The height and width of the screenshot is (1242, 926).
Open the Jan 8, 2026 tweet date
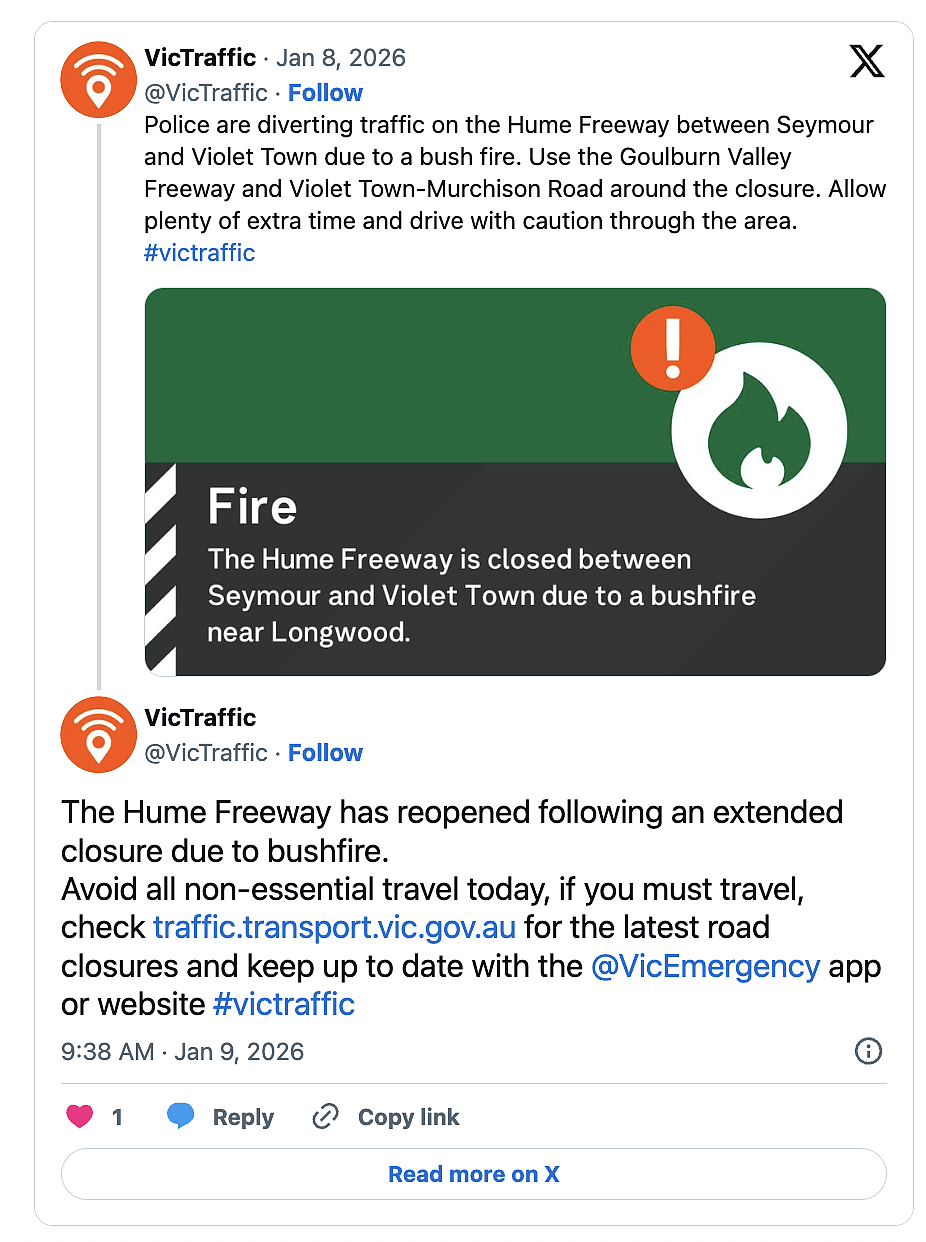pos(341,58)
